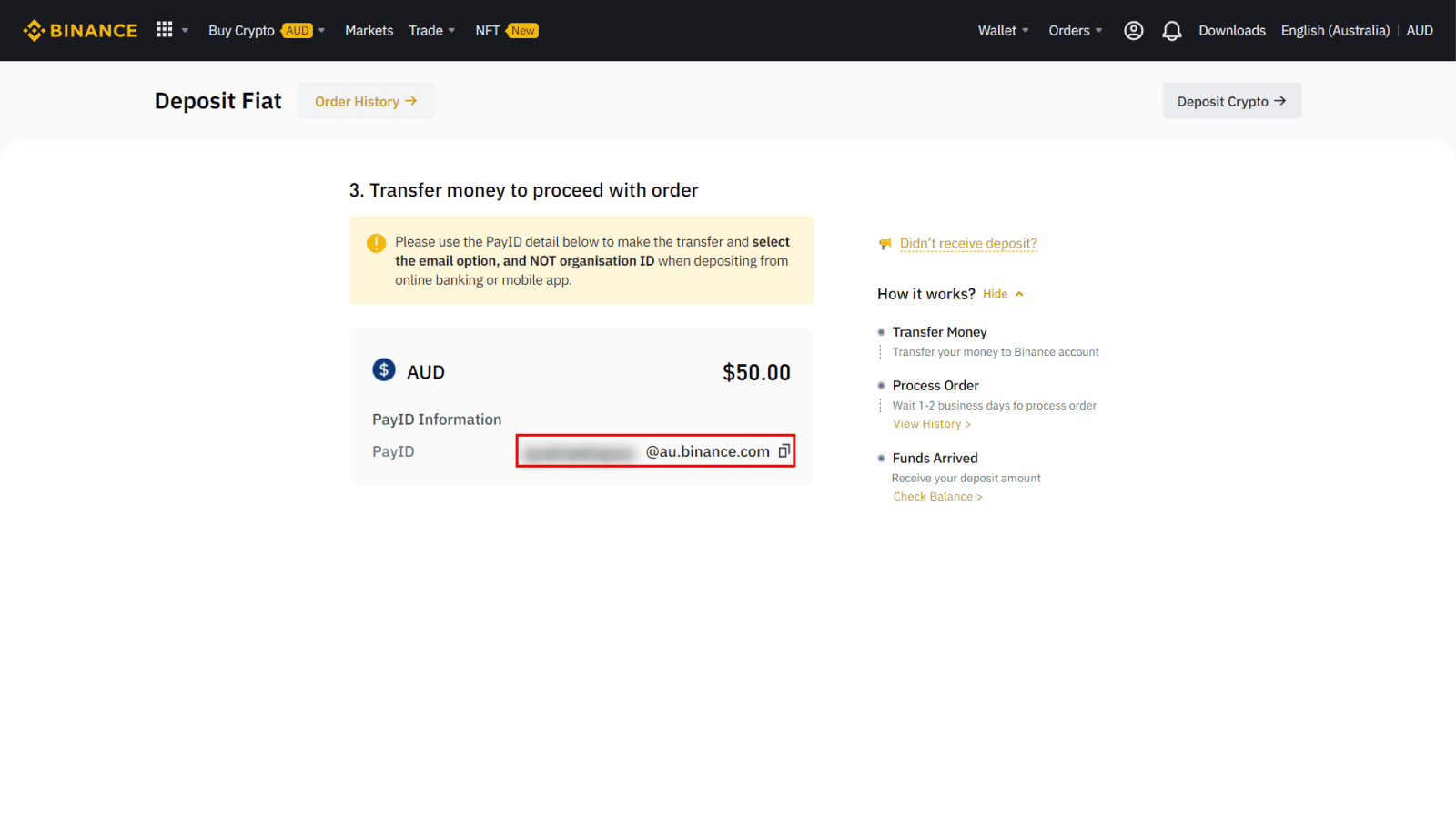
Task: Hide the How it works section
Action: [1003, 294]
